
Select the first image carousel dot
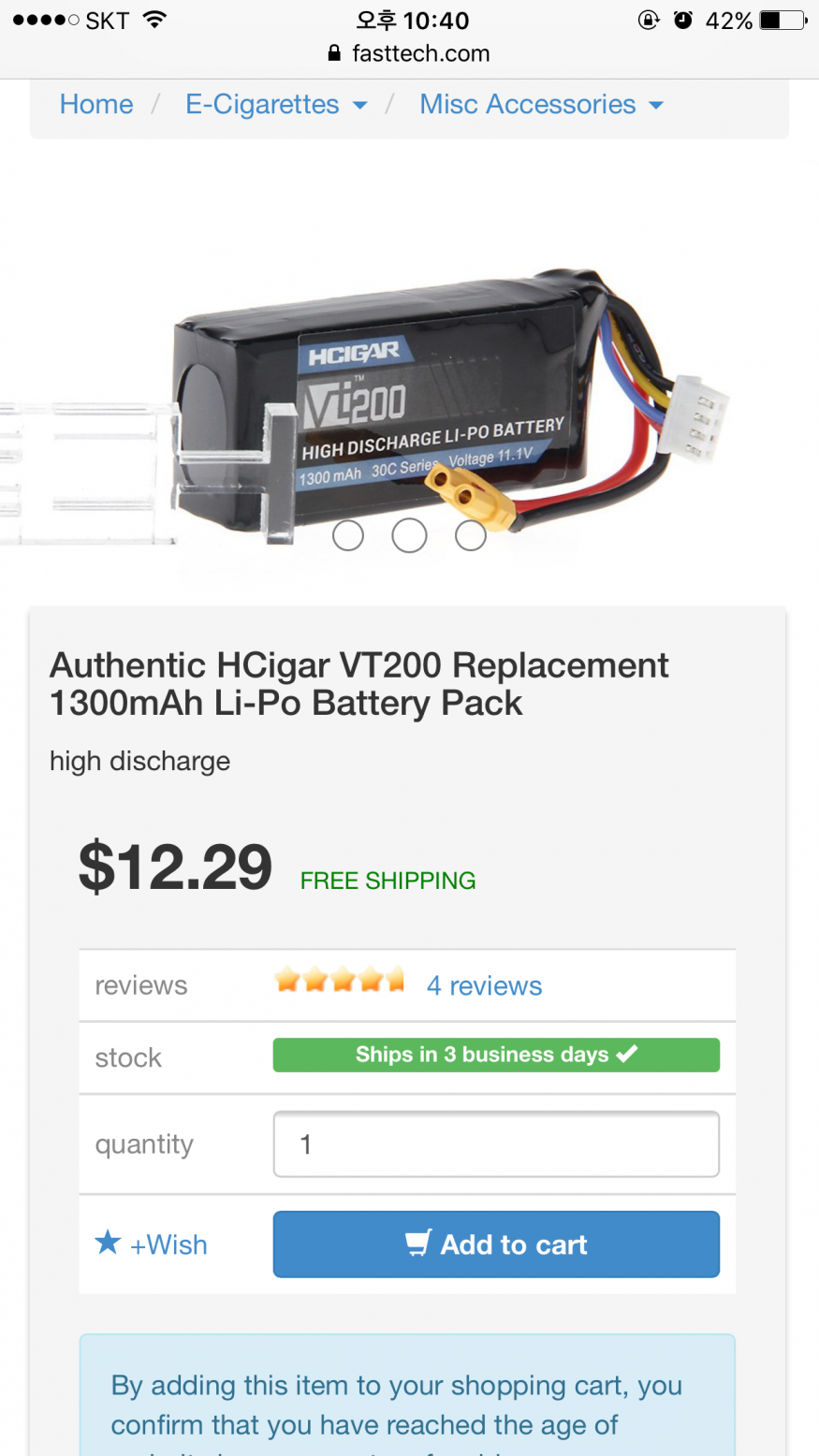coord(348,535)
